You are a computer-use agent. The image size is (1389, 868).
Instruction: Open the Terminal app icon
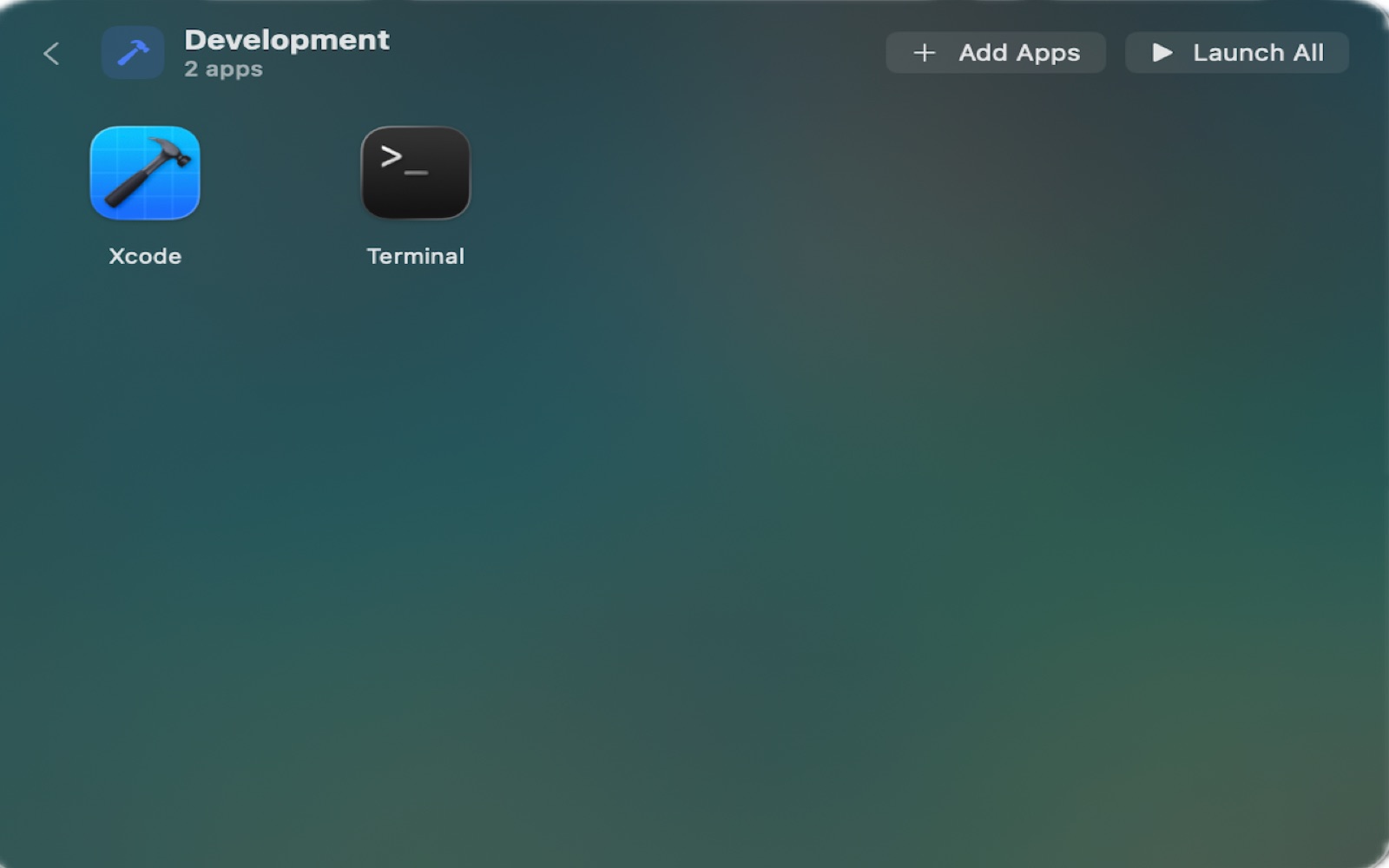(416, 173)
